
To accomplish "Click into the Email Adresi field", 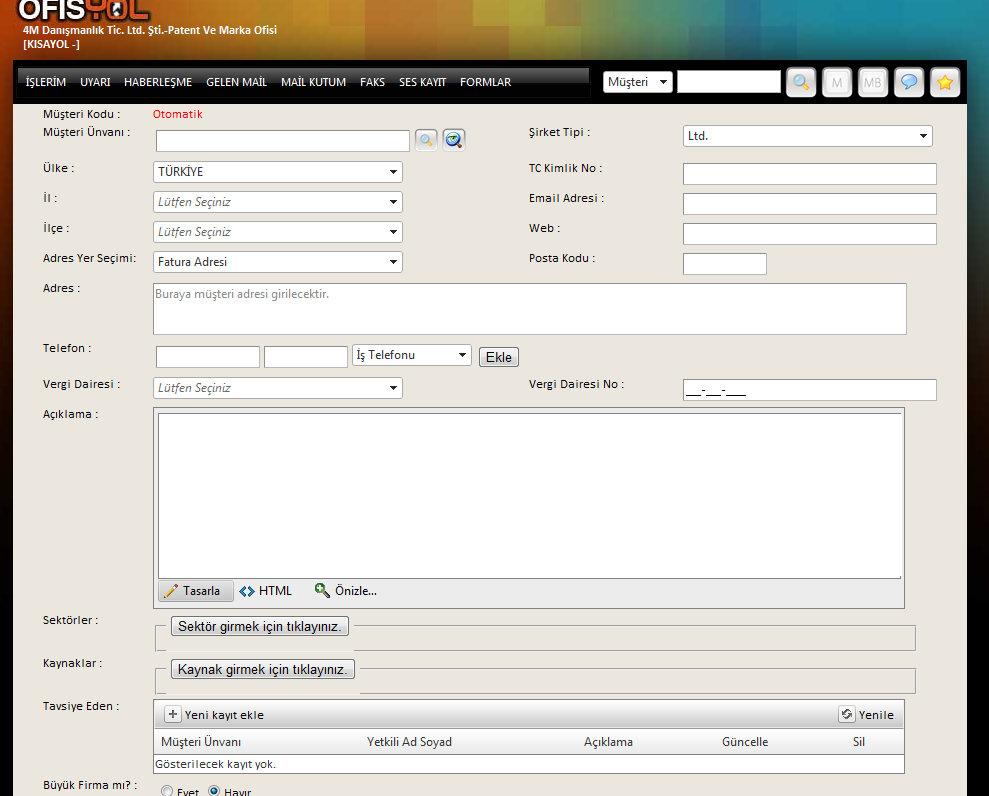I will tap(809, 204).
